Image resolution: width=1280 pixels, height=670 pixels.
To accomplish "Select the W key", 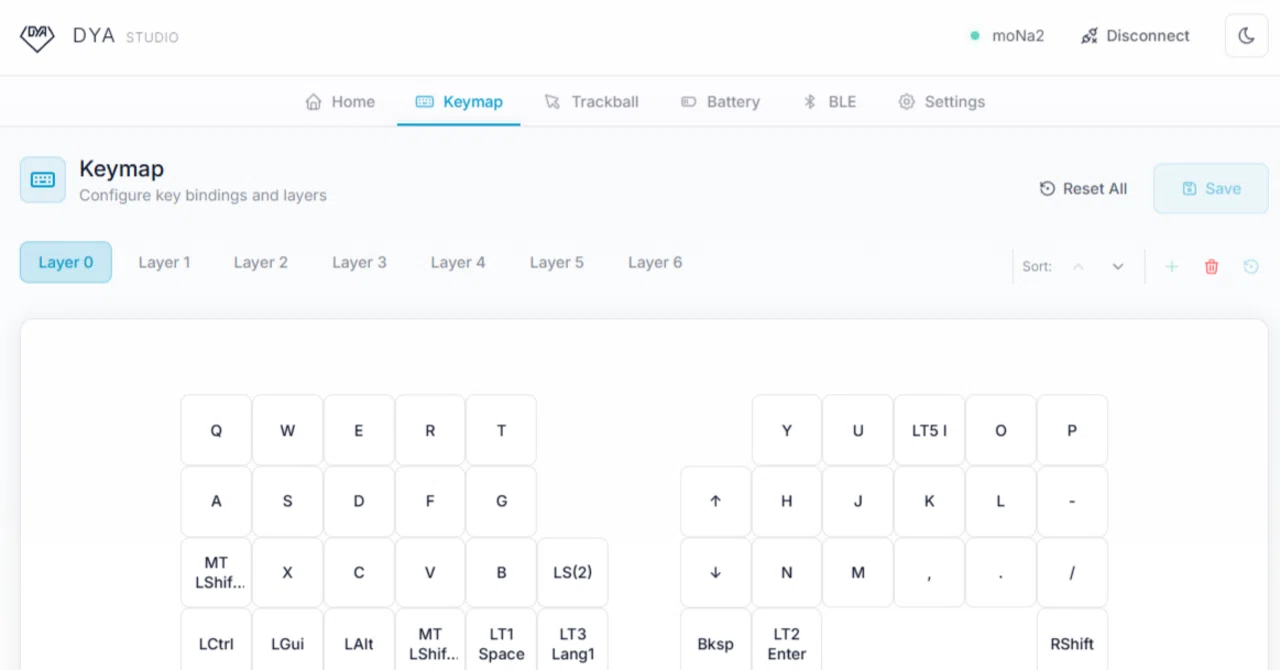I will 287,430.
